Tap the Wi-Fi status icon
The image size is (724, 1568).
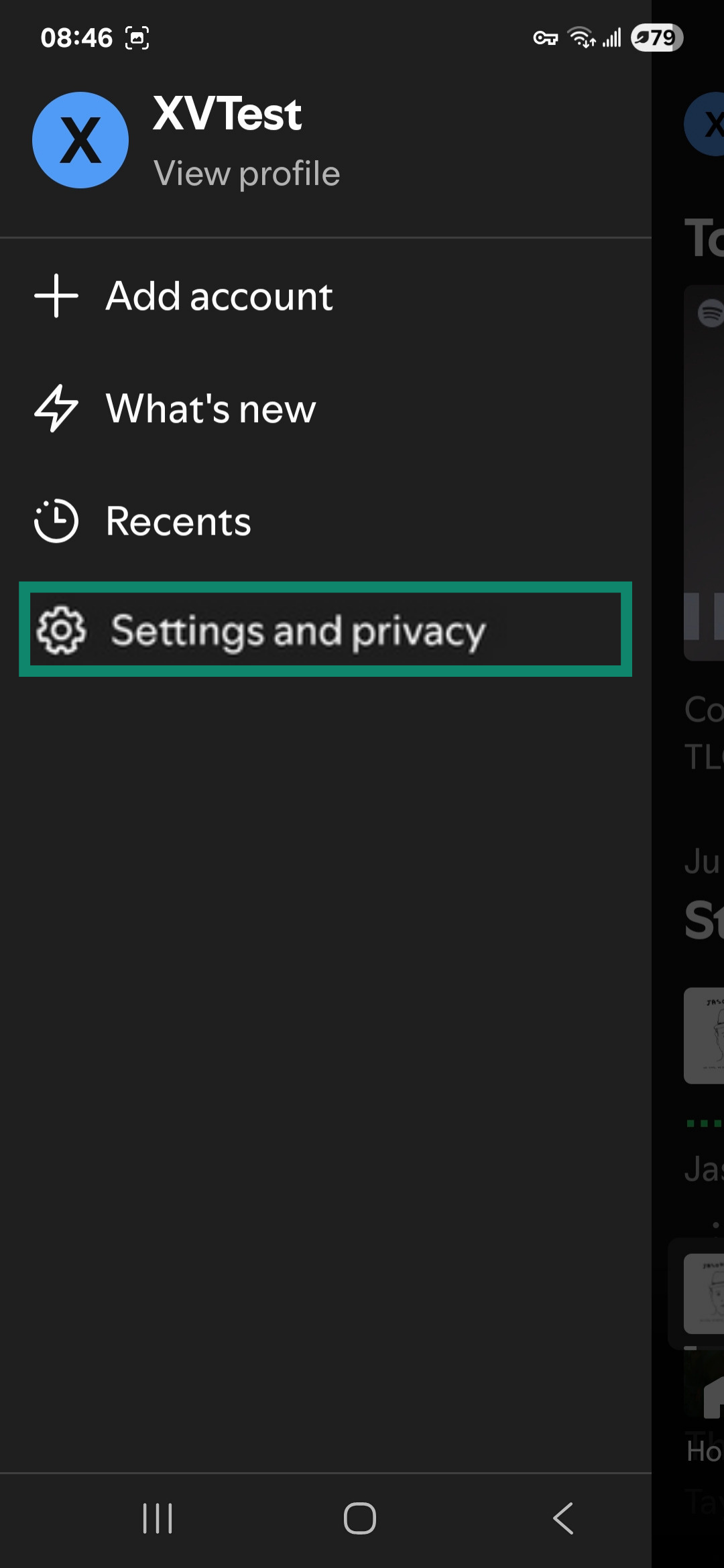point(581,38)
